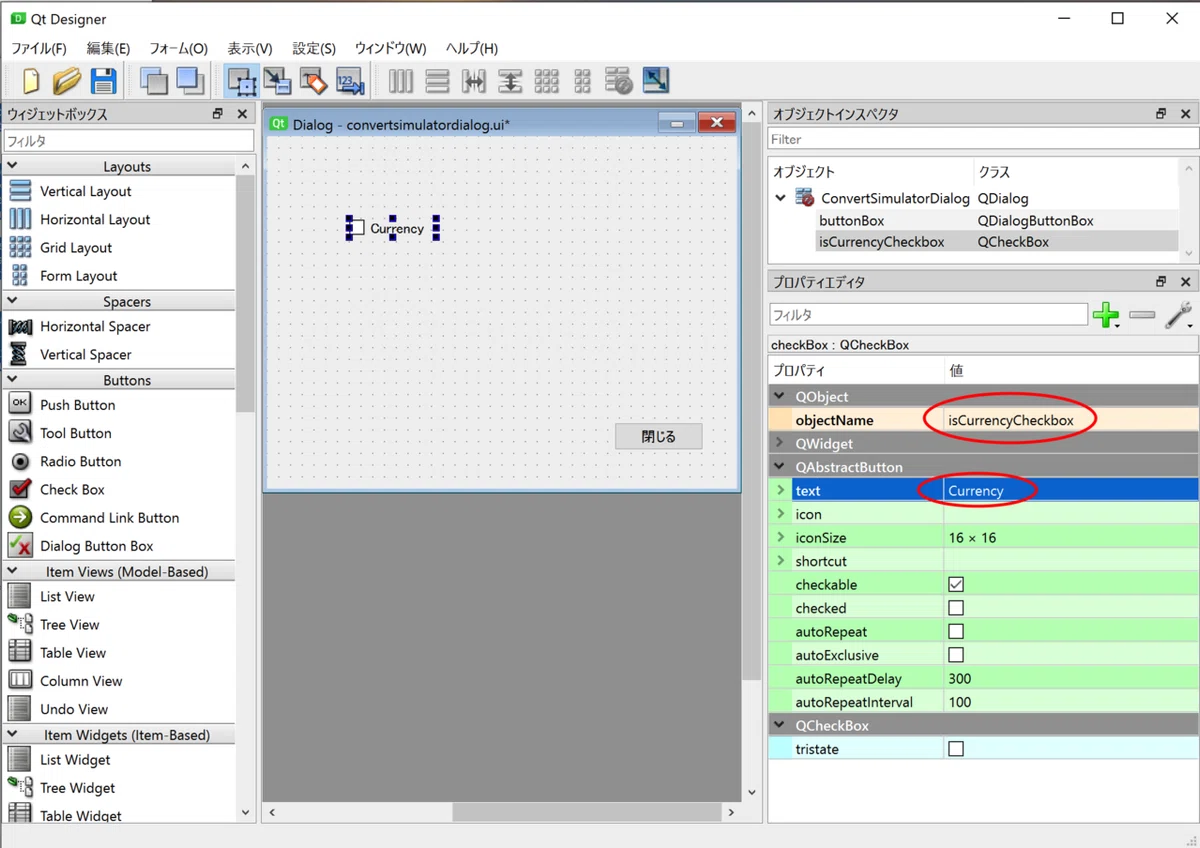The width and height of the screenshot is (1200, 848).
Task: Enable the autoExclusive property checkbox
Action: pos(956,655)
